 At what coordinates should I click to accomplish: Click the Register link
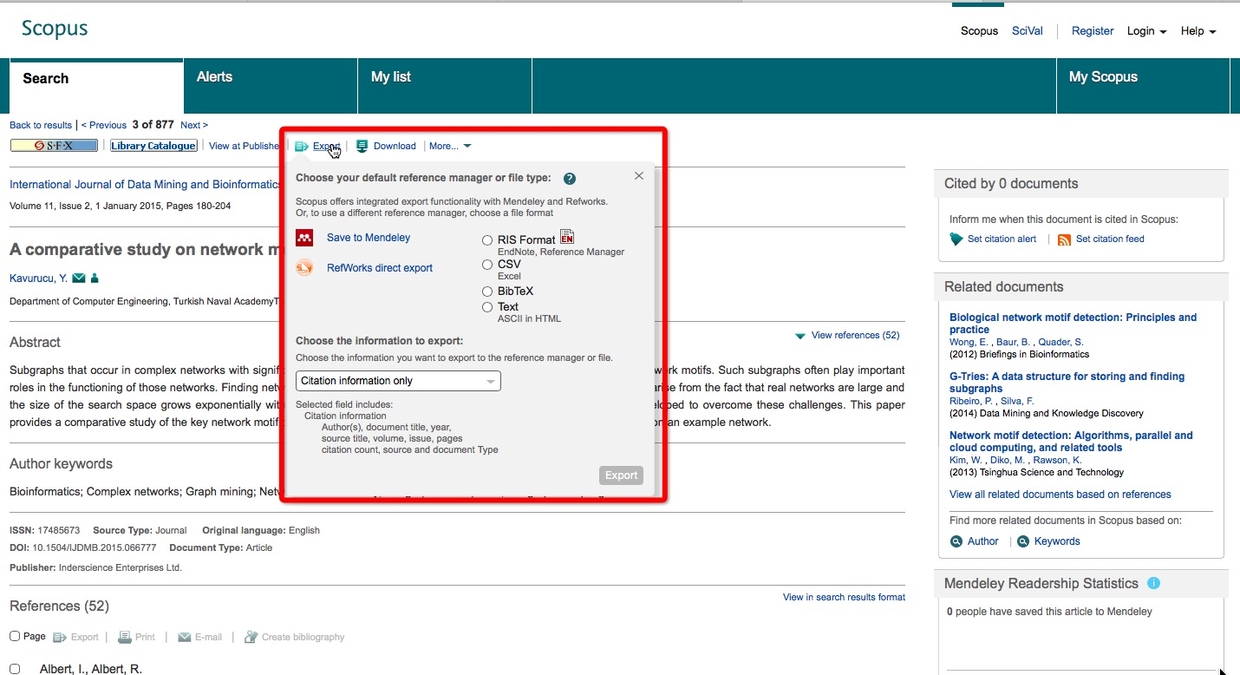pos(1092,31)
